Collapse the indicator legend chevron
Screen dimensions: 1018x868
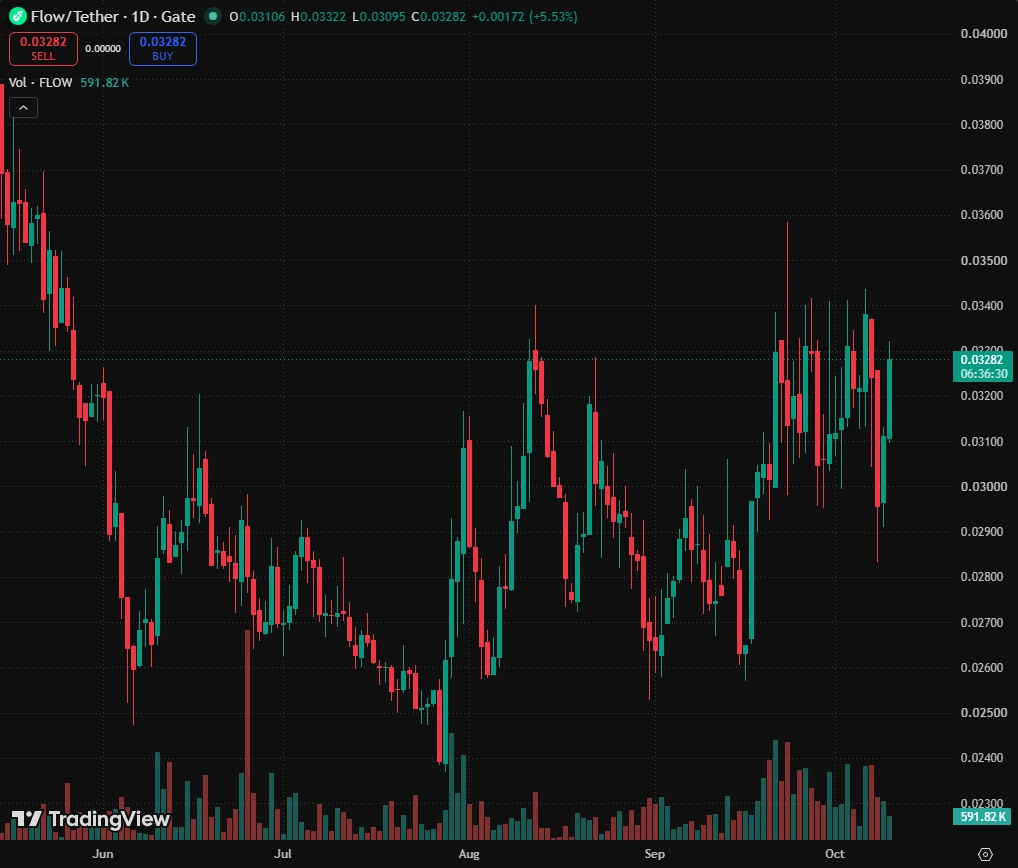[x=23, y=108]
